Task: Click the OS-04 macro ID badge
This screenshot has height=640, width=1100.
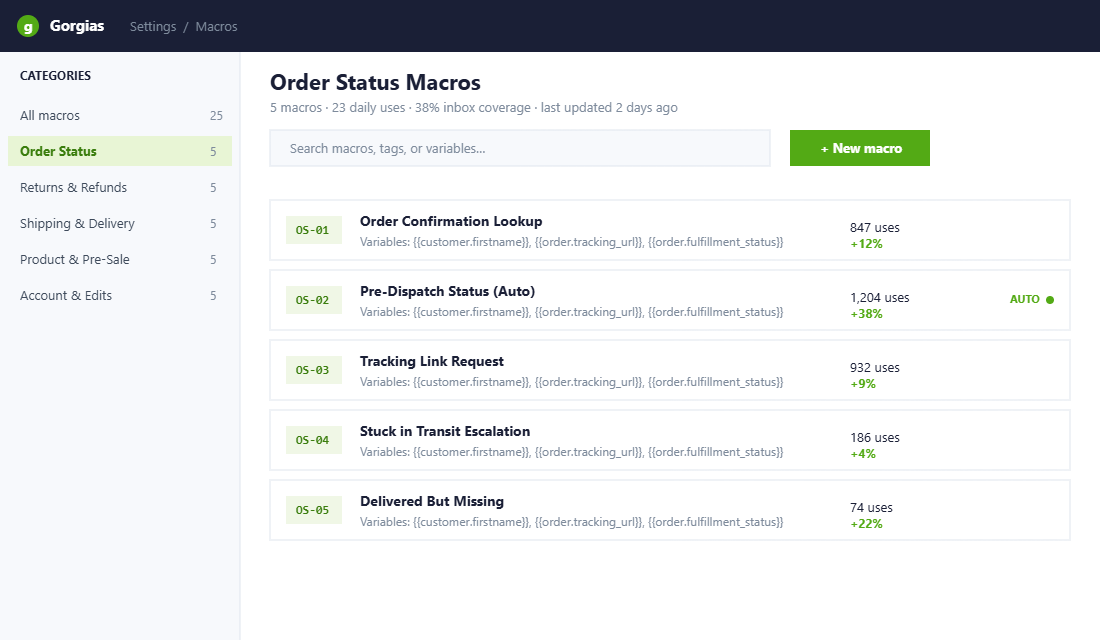Action: (314, 440)
